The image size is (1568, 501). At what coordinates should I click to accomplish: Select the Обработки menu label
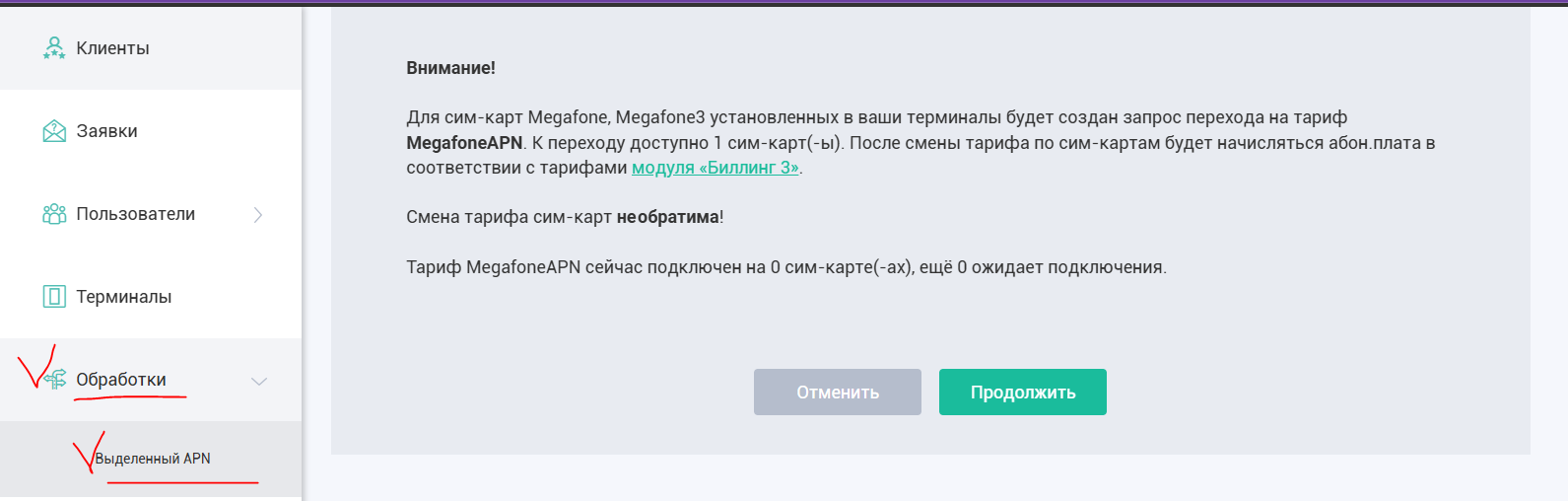(x=121, y=380)
